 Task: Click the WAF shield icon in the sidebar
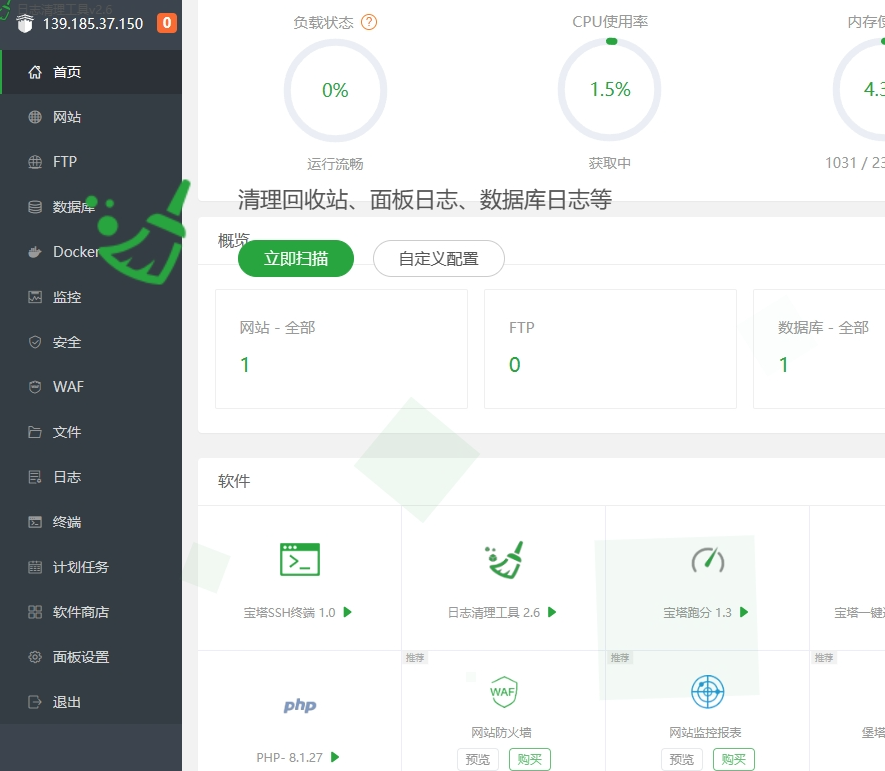(35, 387)
